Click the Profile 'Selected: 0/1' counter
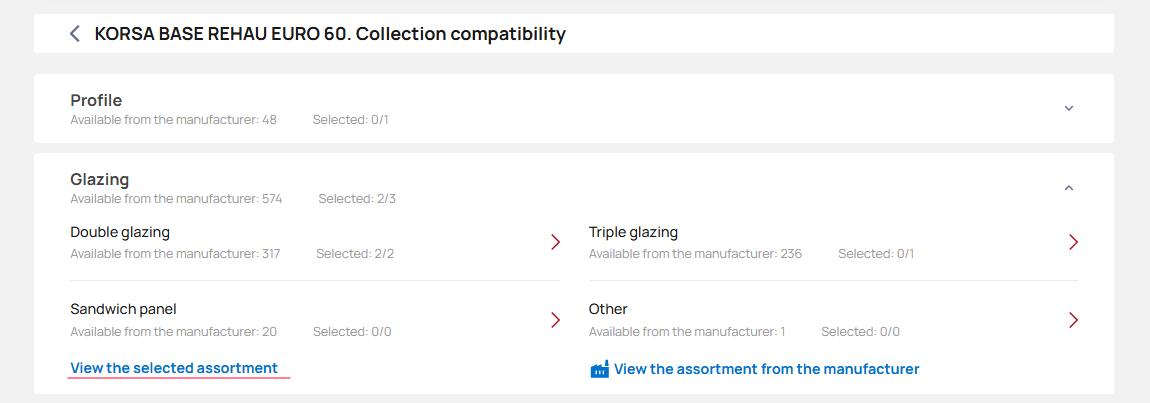 (x=350, y=120)
